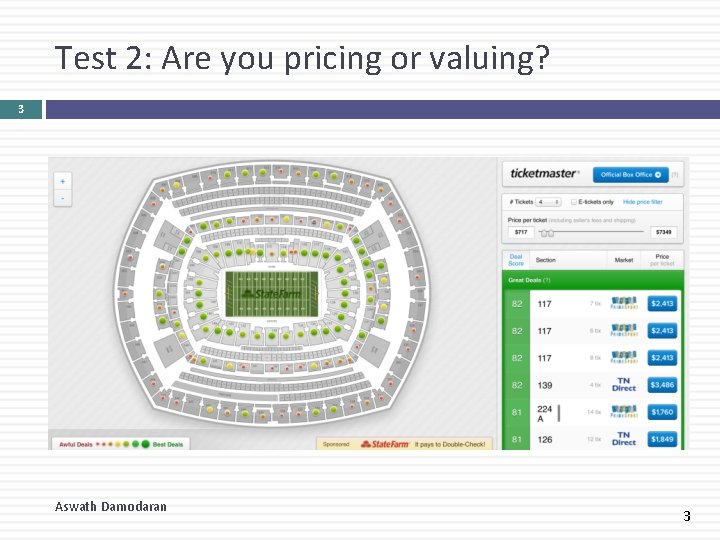Screen dimensions: 720x540
Task: Click the Official Box Office button
Action: tap(630, 174)
